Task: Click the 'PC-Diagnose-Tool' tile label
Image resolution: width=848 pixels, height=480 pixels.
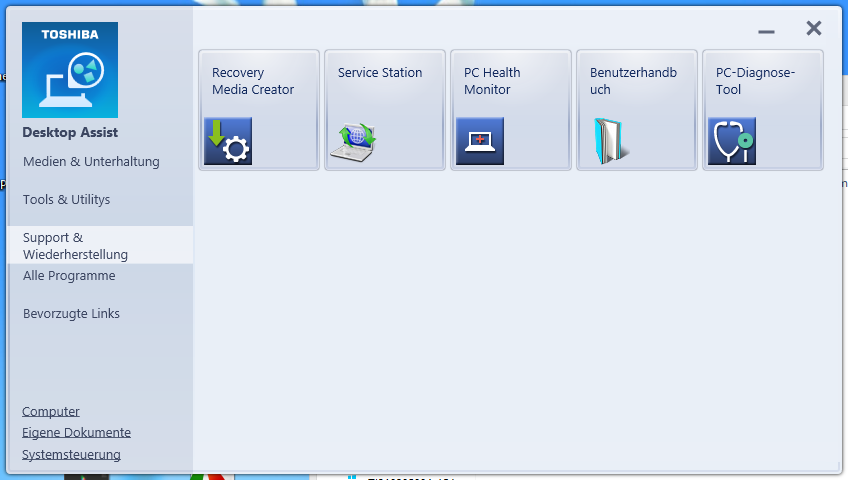Action: (x=755, y=81)
